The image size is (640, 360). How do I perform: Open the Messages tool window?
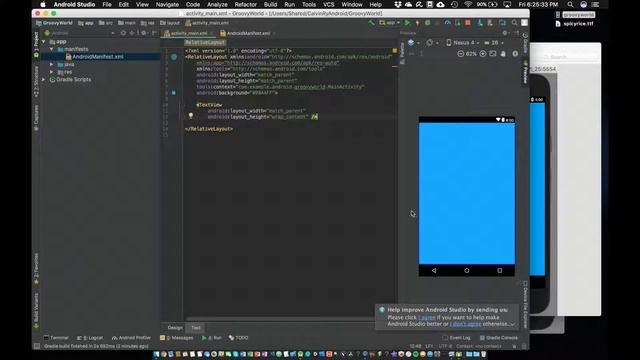click(177, 338)
